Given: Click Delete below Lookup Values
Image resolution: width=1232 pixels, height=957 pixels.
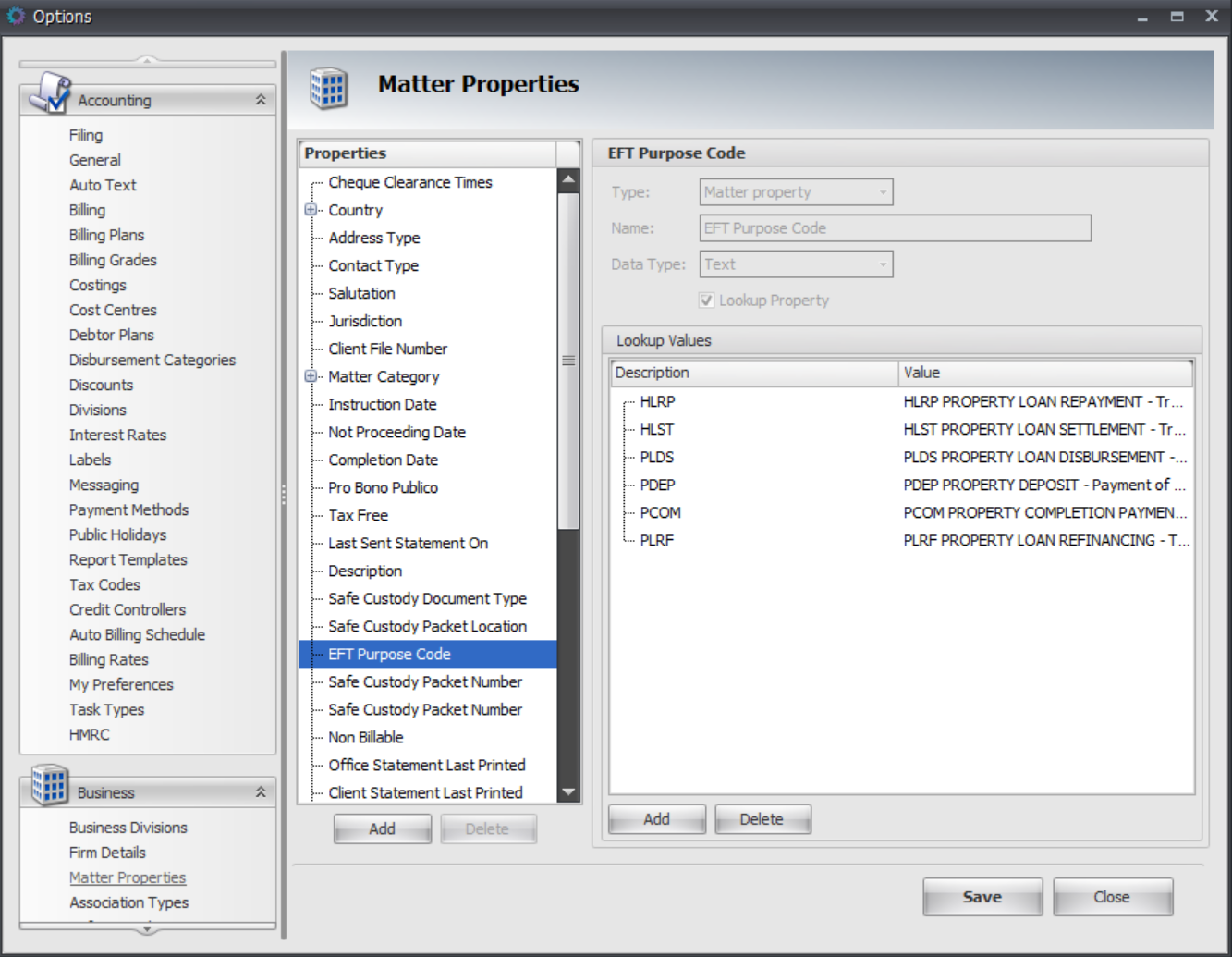Looking at the screenshot, I should pos(762,819).
